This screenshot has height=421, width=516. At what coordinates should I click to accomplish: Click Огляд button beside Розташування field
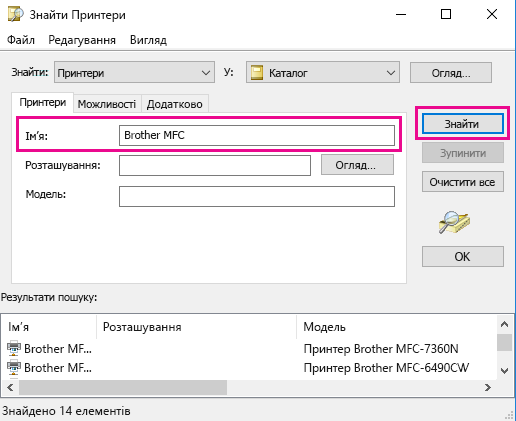click(x=357, y=165)
